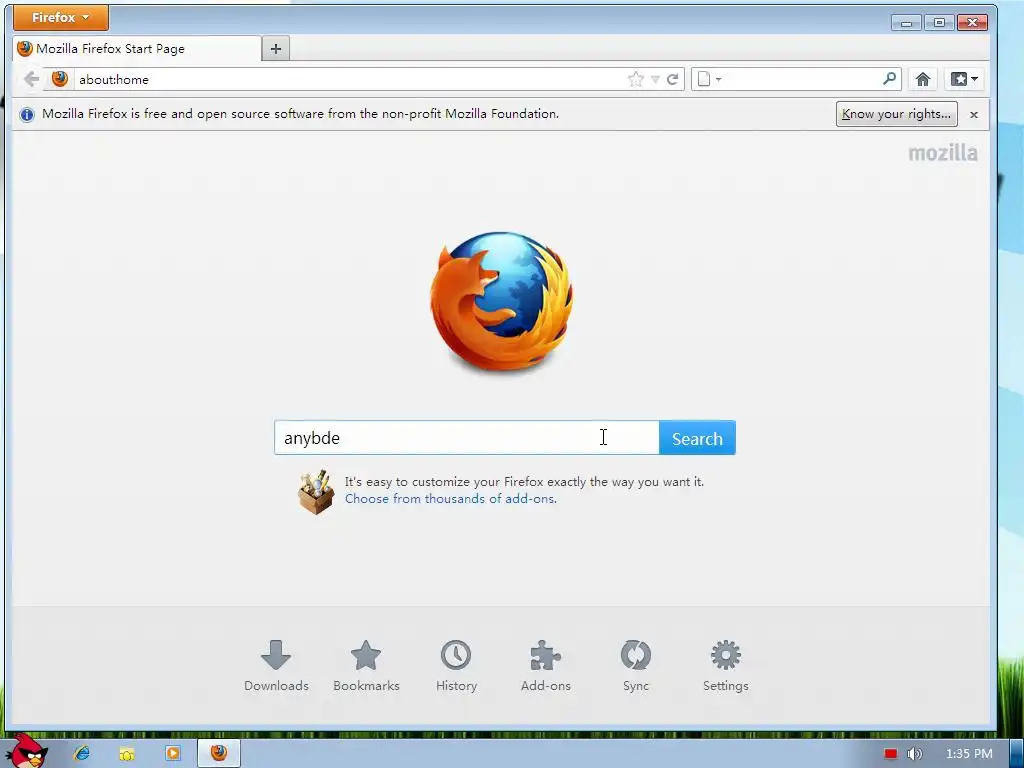Bookmark this page with the star icon

[x=635, y=80]
